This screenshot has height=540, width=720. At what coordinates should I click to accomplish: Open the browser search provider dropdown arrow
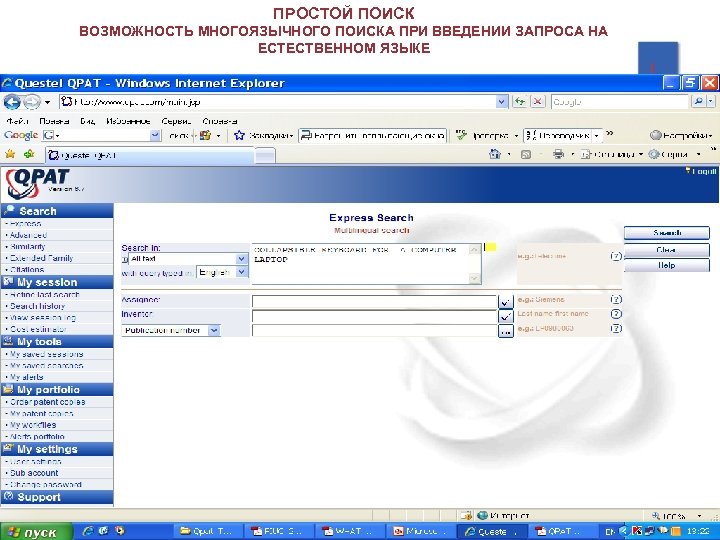pyautogui.click(x=711, y=102)
